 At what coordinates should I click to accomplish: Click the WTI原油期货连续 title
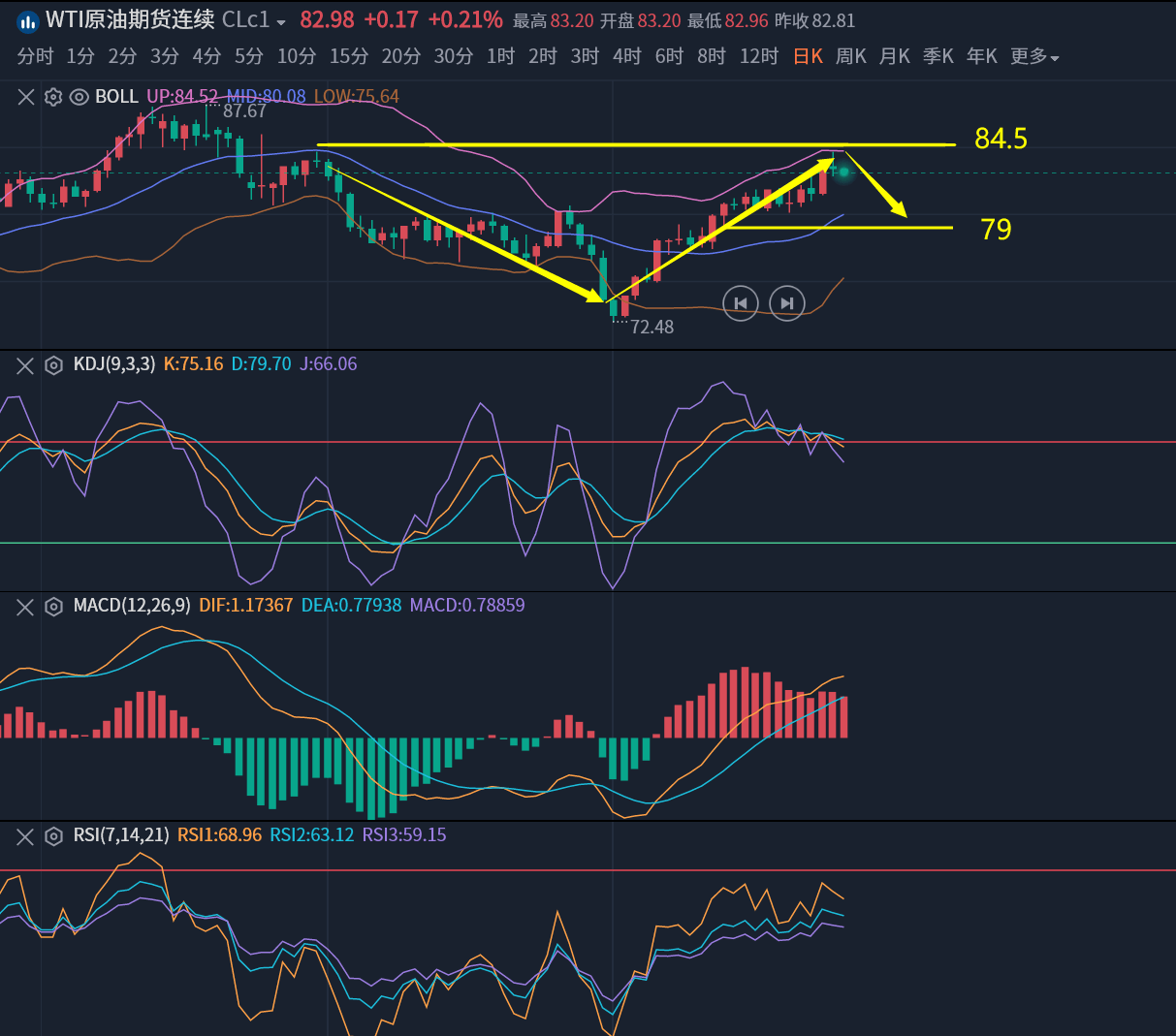[x=130, y=20]
